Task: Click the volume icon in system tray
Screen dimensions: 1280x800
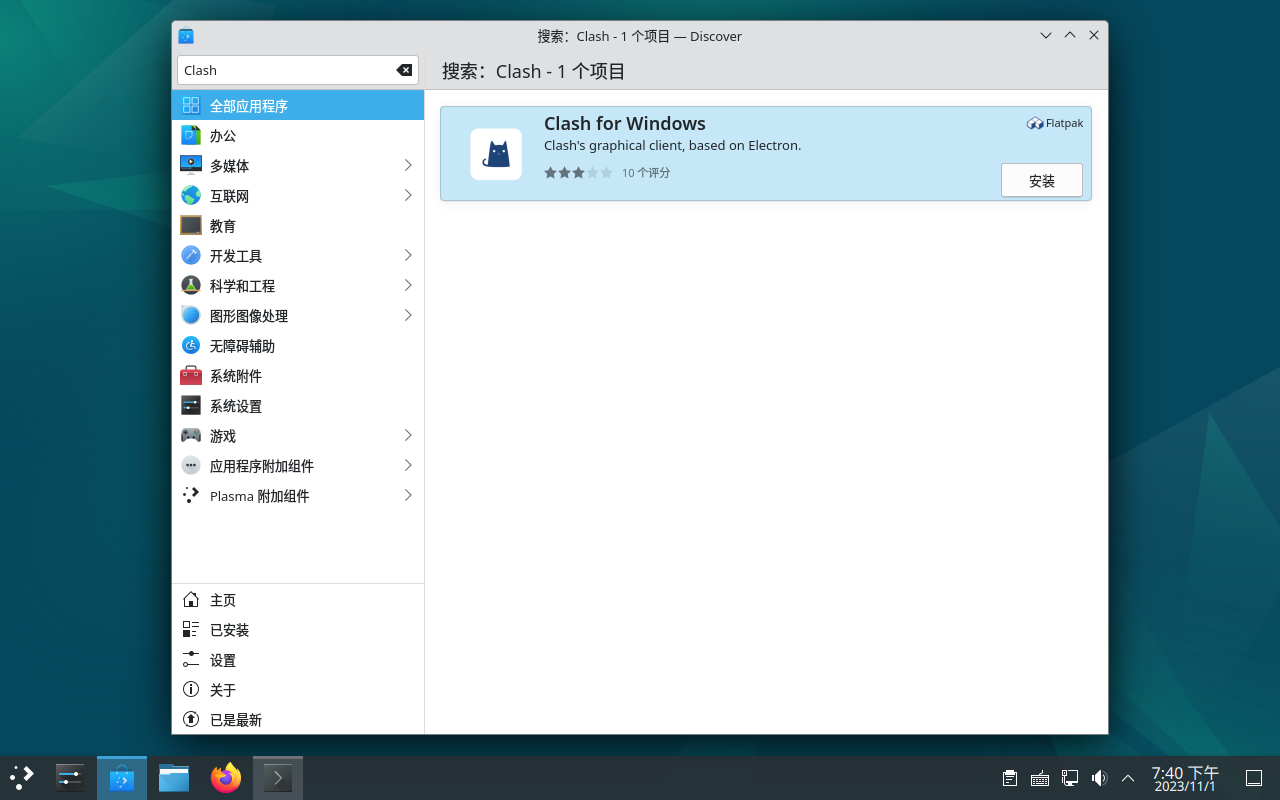Action: click(x=1099, y=778)
